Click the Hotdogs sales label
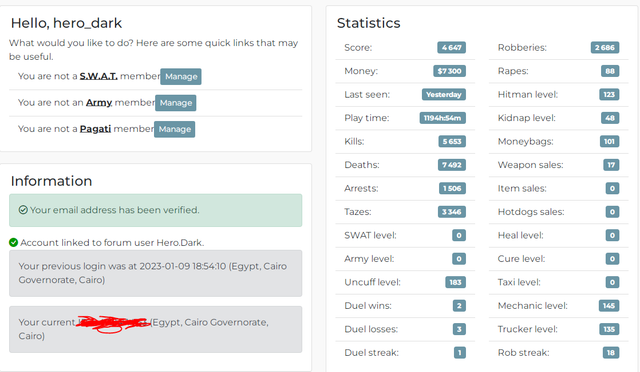The image size is (640, 372). point(531,212)
